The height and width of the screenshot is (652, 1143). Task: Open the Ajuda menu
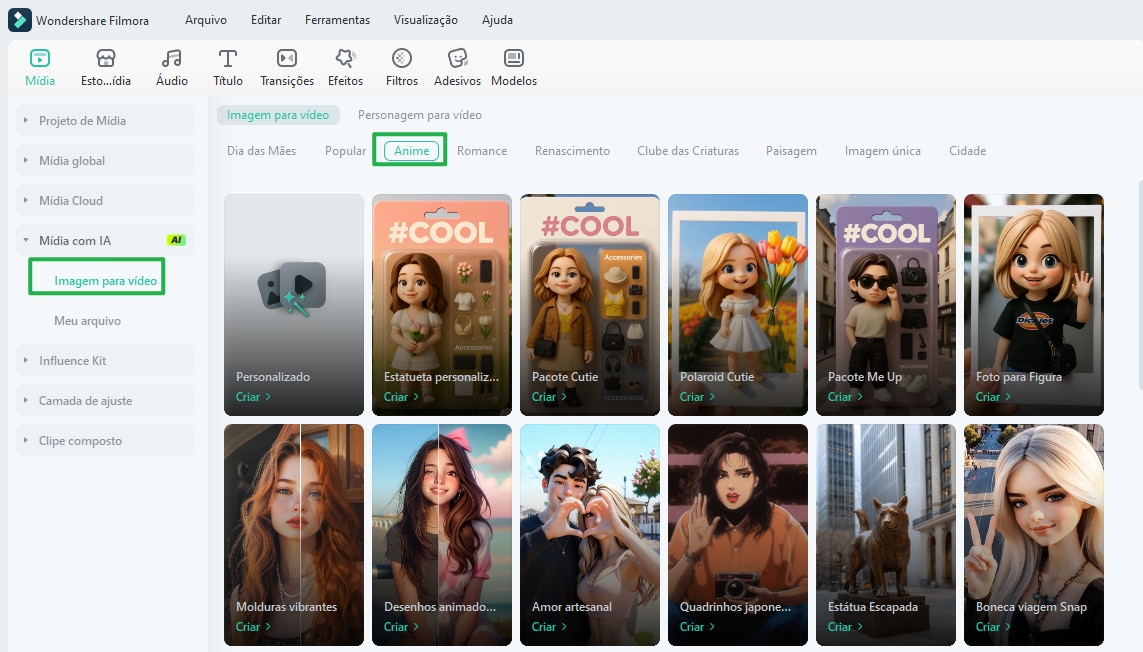pos(497,20)
